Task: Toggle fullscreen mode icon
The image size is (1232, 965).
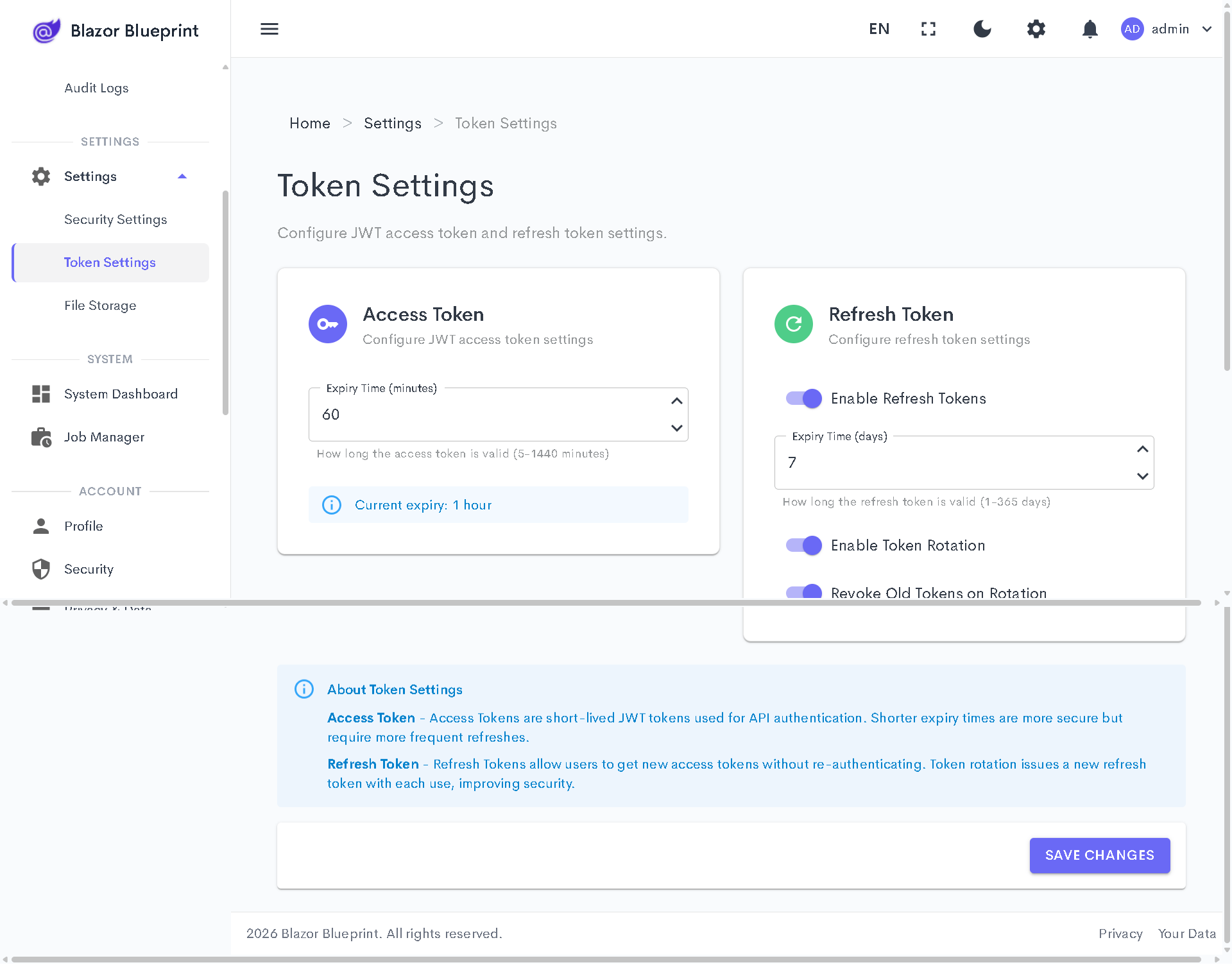Action: [x=928, y=29]
